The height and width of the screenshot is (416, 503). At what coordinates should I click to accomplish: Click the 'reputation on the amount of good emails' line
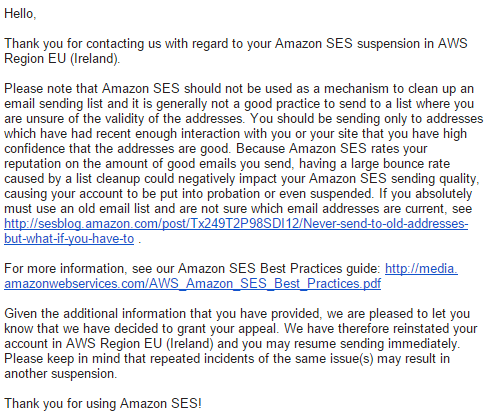227,164
